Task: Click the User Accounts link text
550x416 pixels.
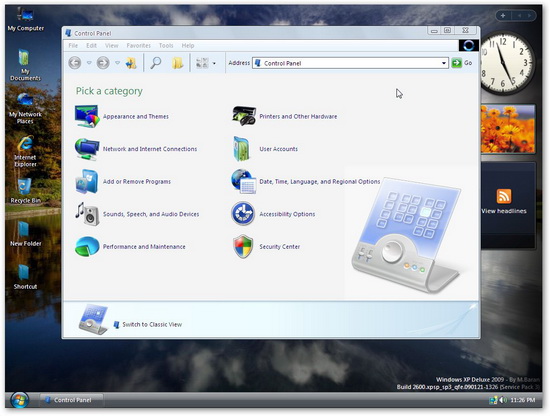Action: [x=279, y=149]
